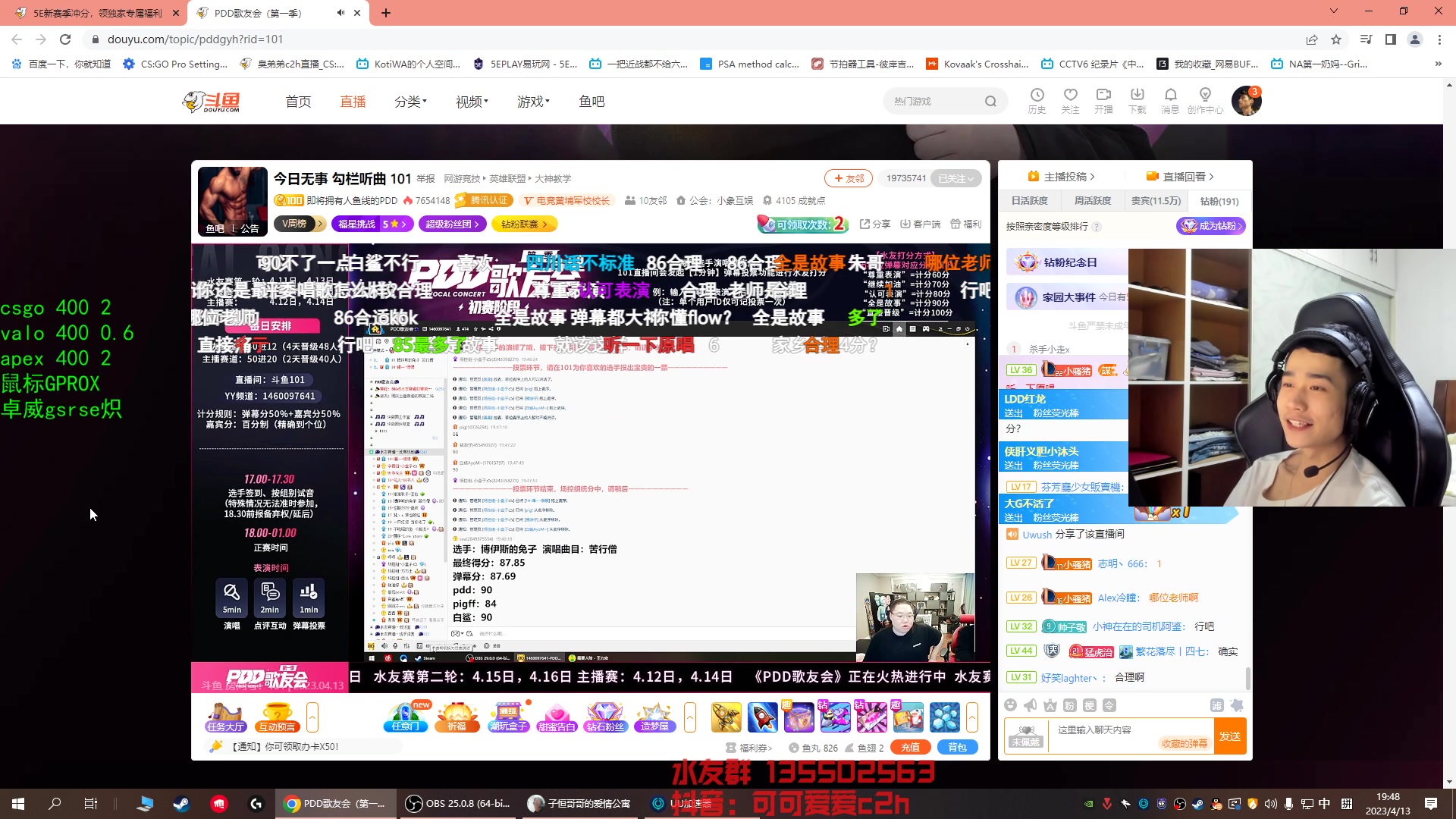The height and width of the screenshot is (819, 1456).
Task: Switch to the 周活跃度 ranking tab
Action: tap(1092, 200)
